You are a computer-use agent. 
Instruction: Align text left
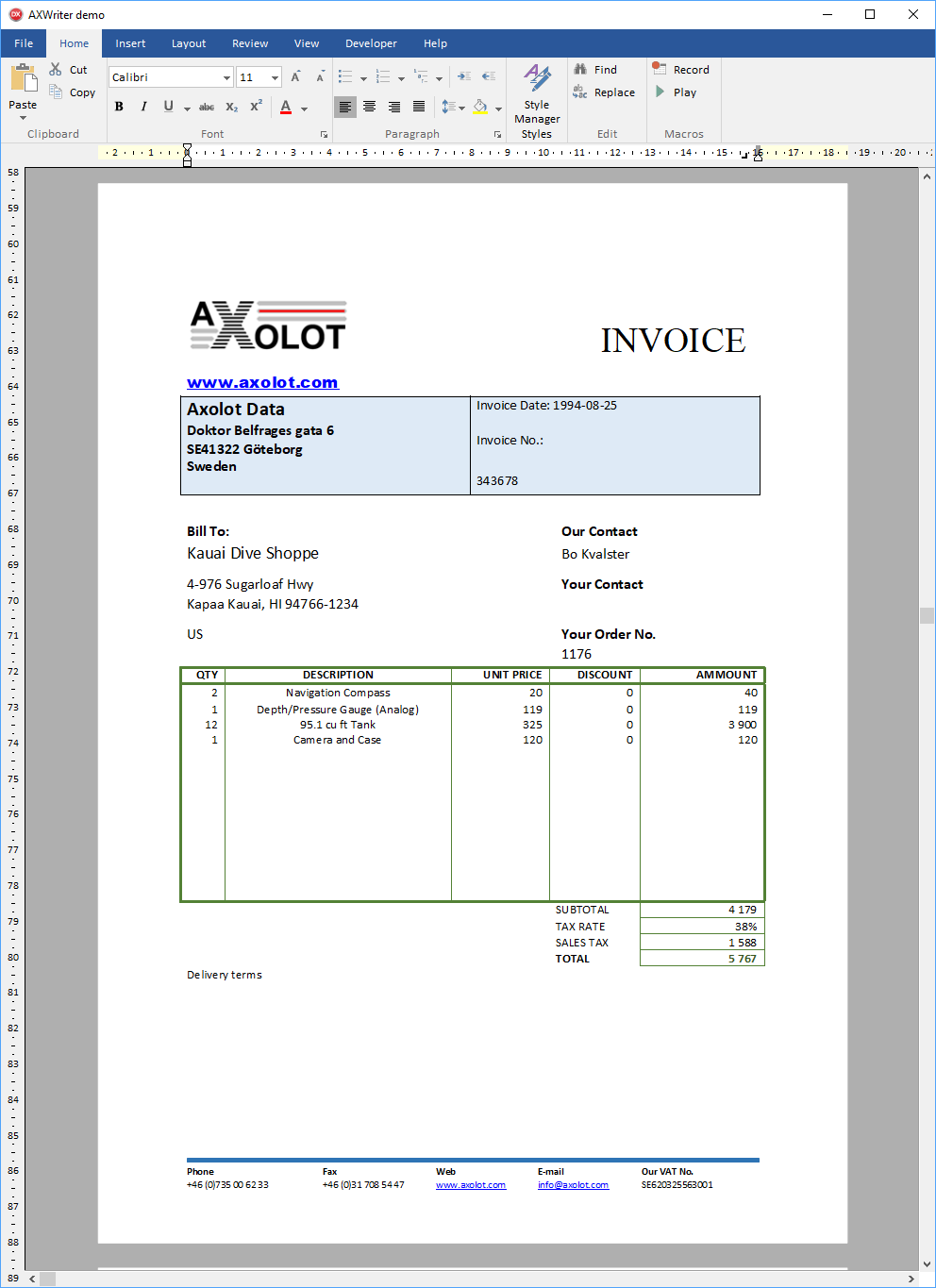[345, 107]
